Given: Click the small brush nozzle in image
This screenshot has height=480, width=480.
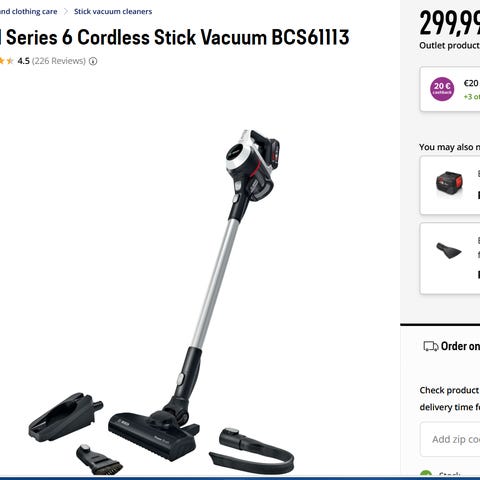Looking at the screenshot, I should [99, 460].
